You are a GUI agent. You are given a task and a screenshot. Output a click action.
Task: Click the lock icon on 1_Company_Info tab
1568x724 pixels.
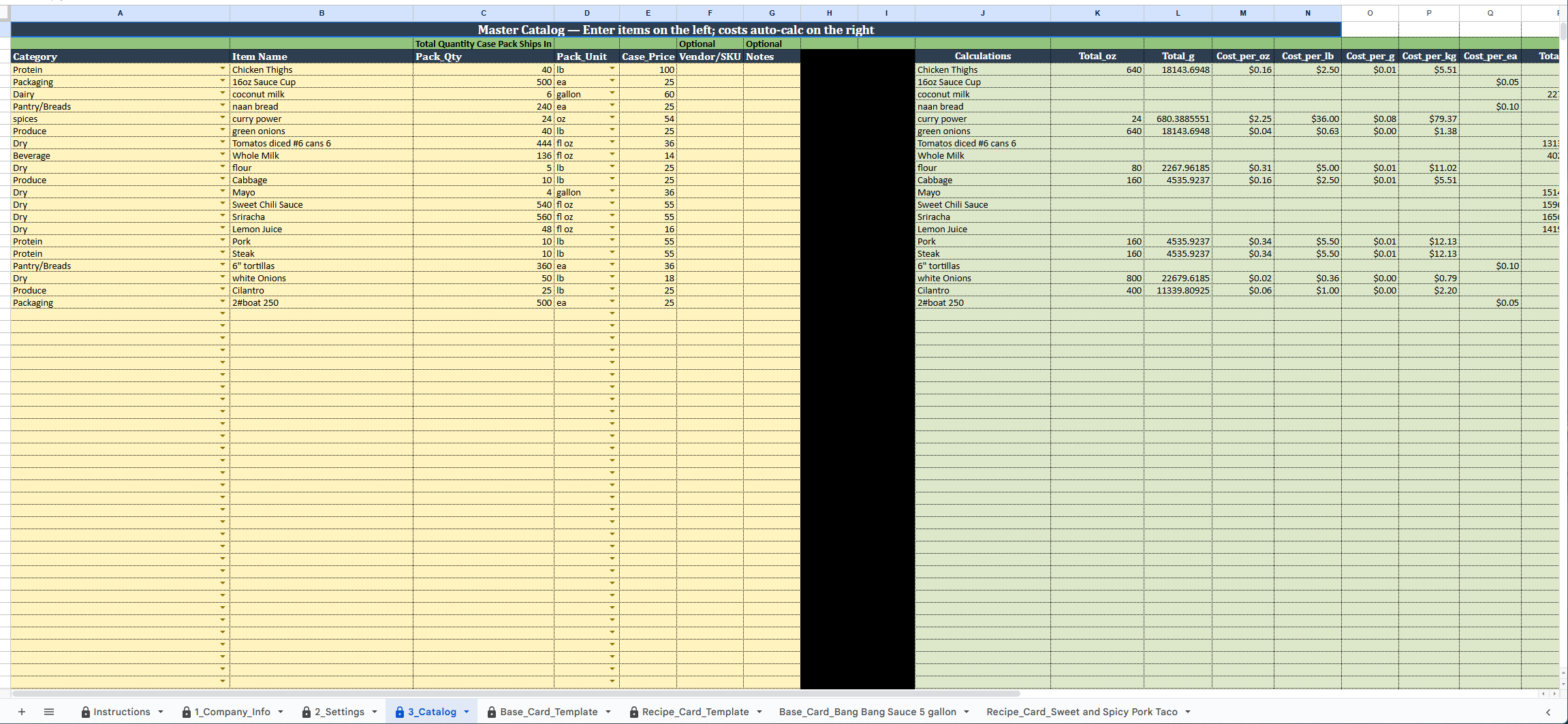pyautogui.click(x=187, y=712)
